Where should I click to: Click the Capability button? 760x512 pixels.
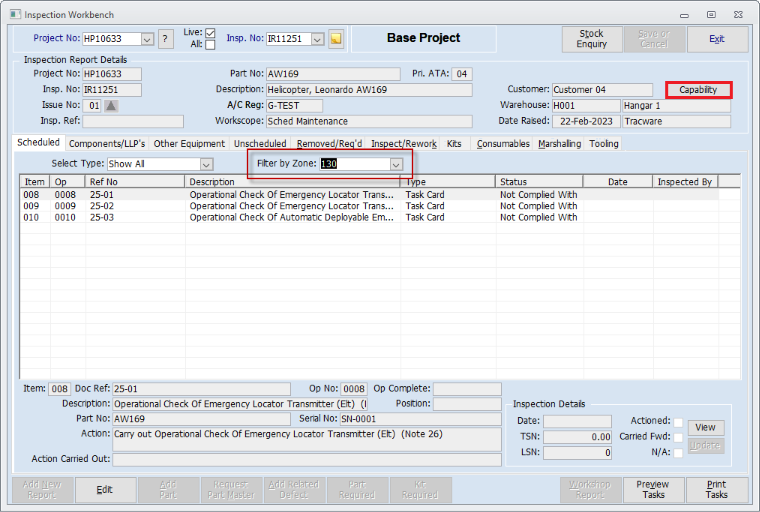tap(698, 90)
